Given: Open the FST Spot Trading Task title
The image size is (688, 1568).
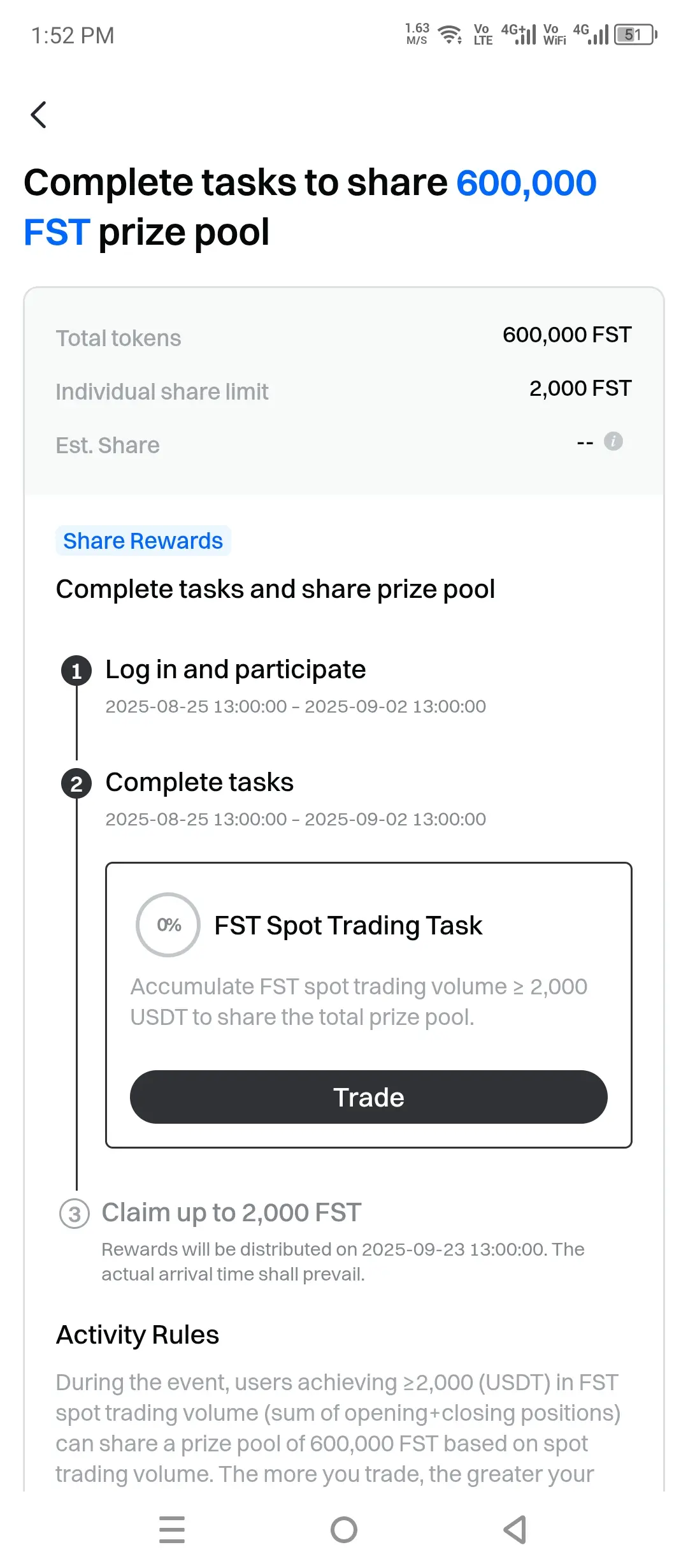Looking at the screenshot, I should coord(348,926).
